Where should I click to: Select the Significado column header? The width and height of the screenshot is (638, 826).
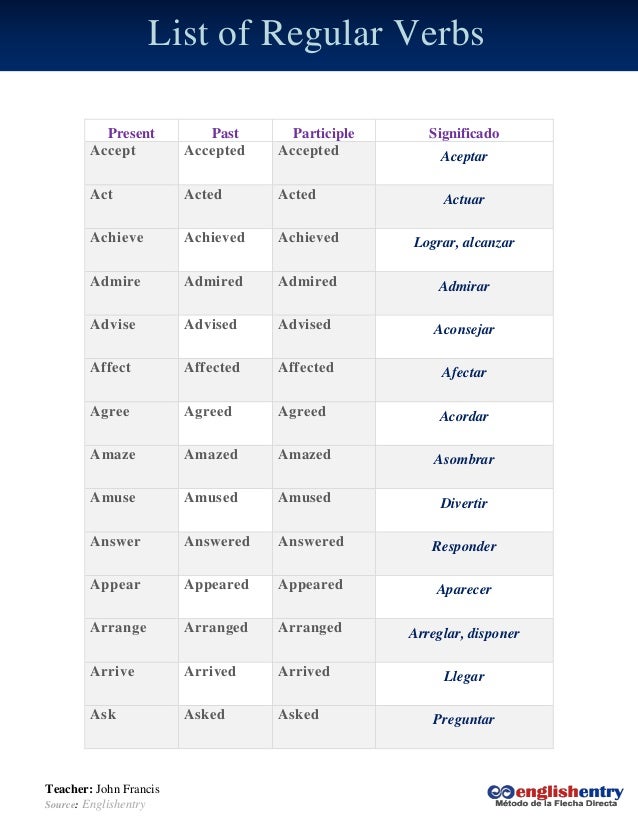(x=464, y=133)
